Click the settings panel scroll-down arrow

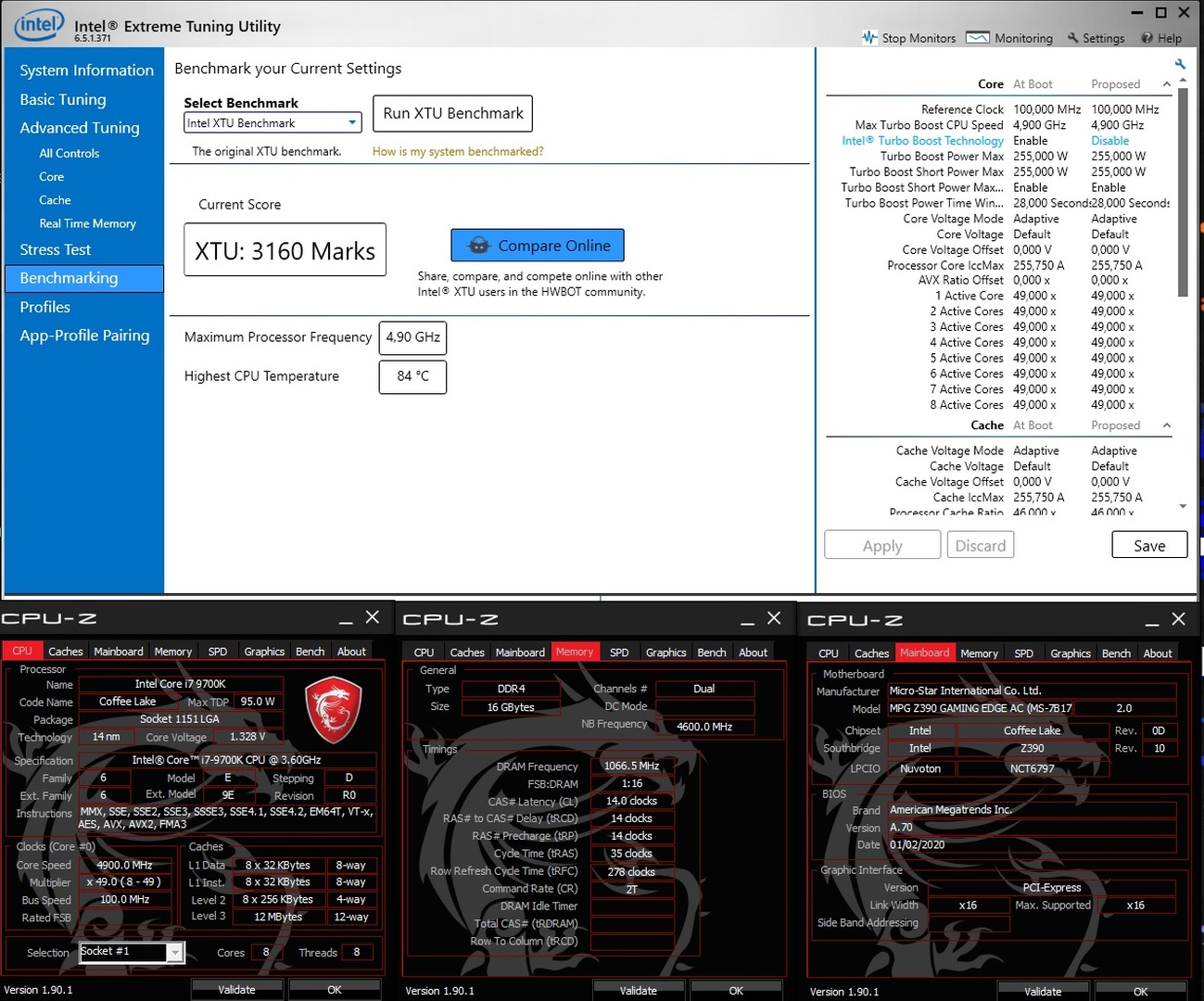coord(1183,506)
